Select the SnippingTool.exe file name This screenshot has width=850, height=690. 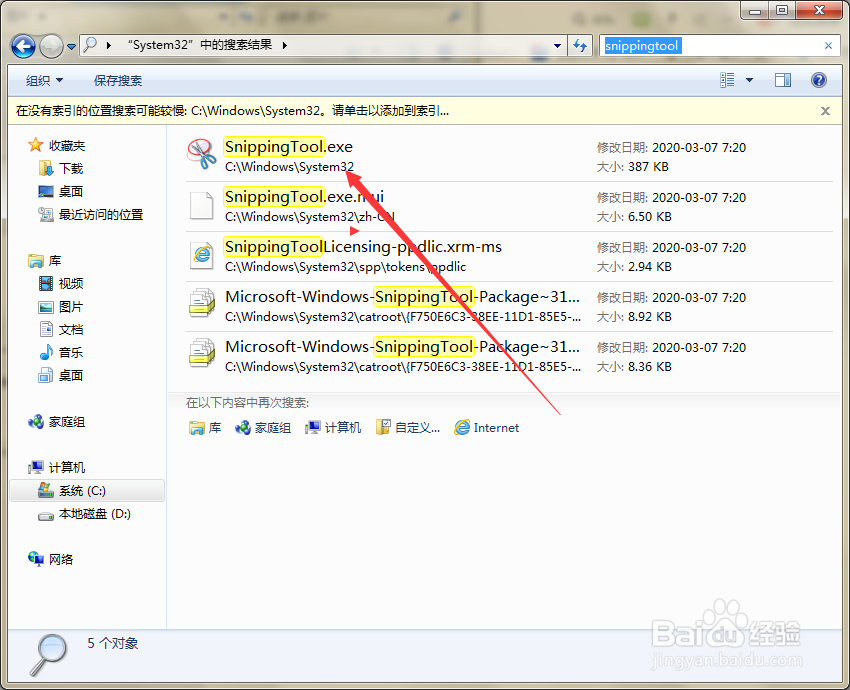[x=288, y=146]
